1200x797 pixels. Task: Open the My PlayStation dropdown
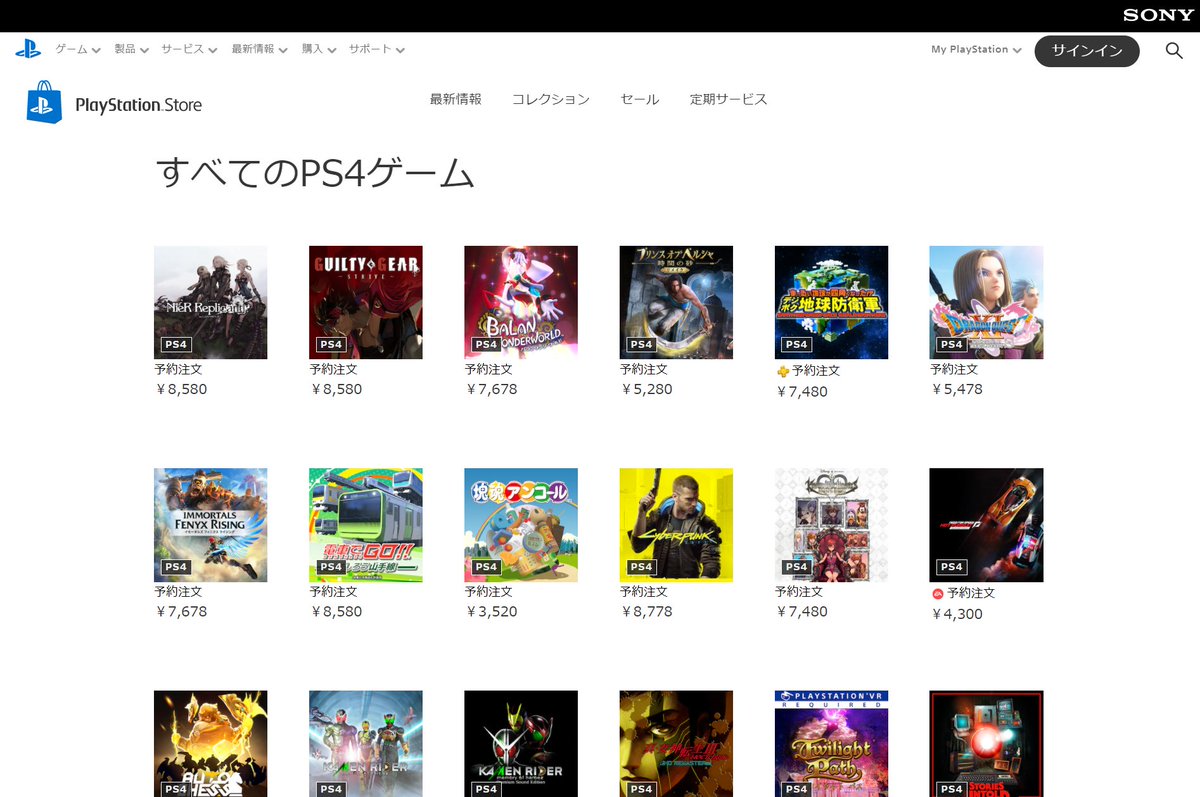(976, 49)
